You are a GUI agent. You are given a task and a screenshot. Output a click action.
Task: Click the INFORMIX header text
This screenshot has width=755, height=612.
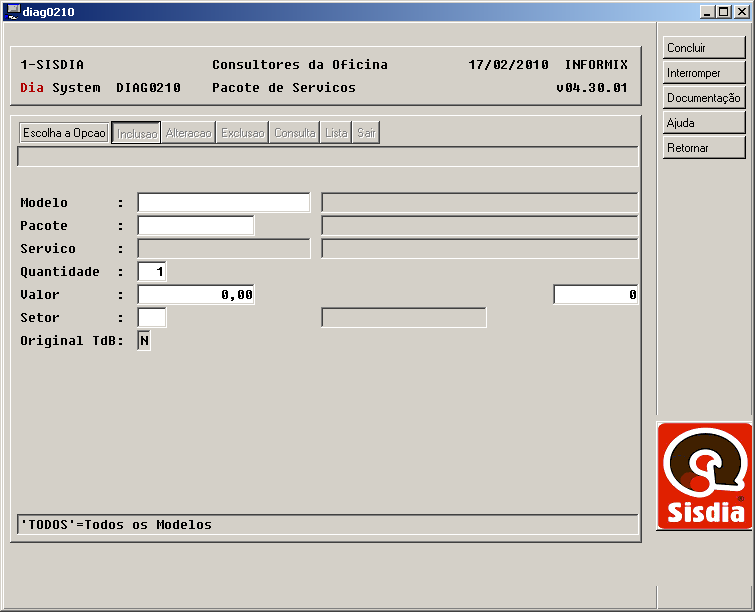596,65
